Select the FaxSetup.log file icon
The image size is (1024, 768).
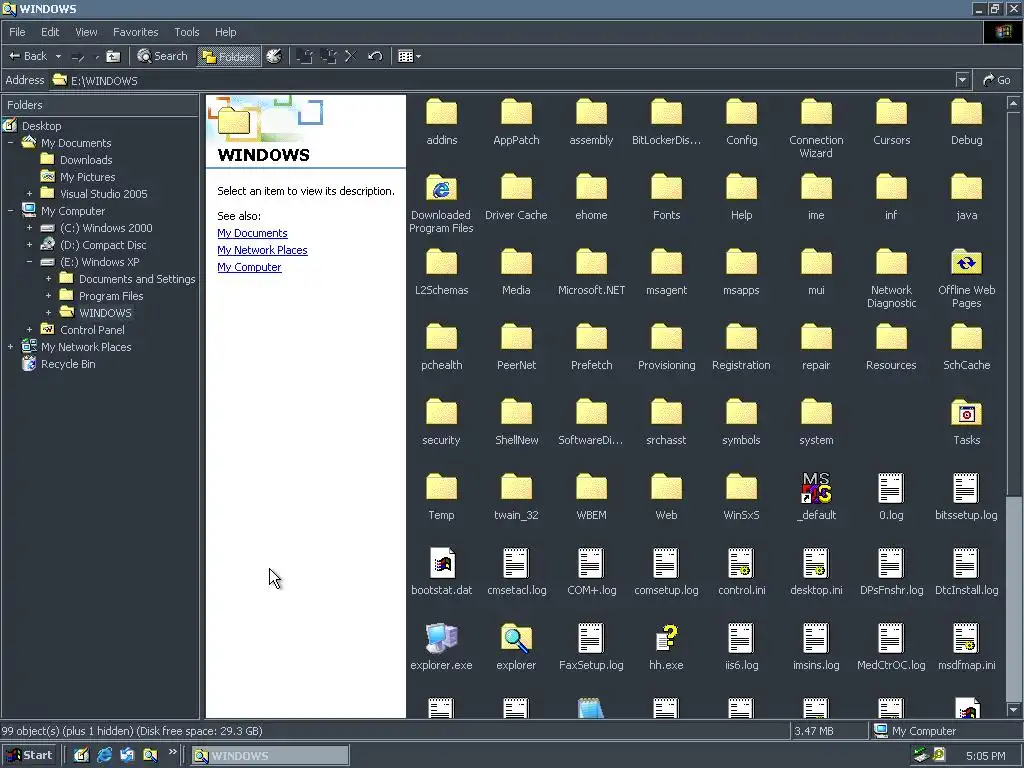591,638
